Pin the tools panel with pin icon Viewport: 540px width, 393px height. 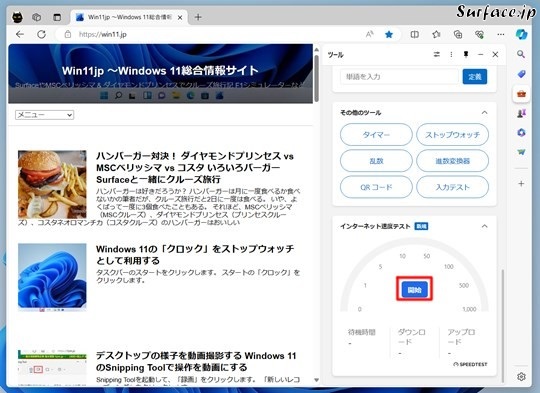(466, 54)
